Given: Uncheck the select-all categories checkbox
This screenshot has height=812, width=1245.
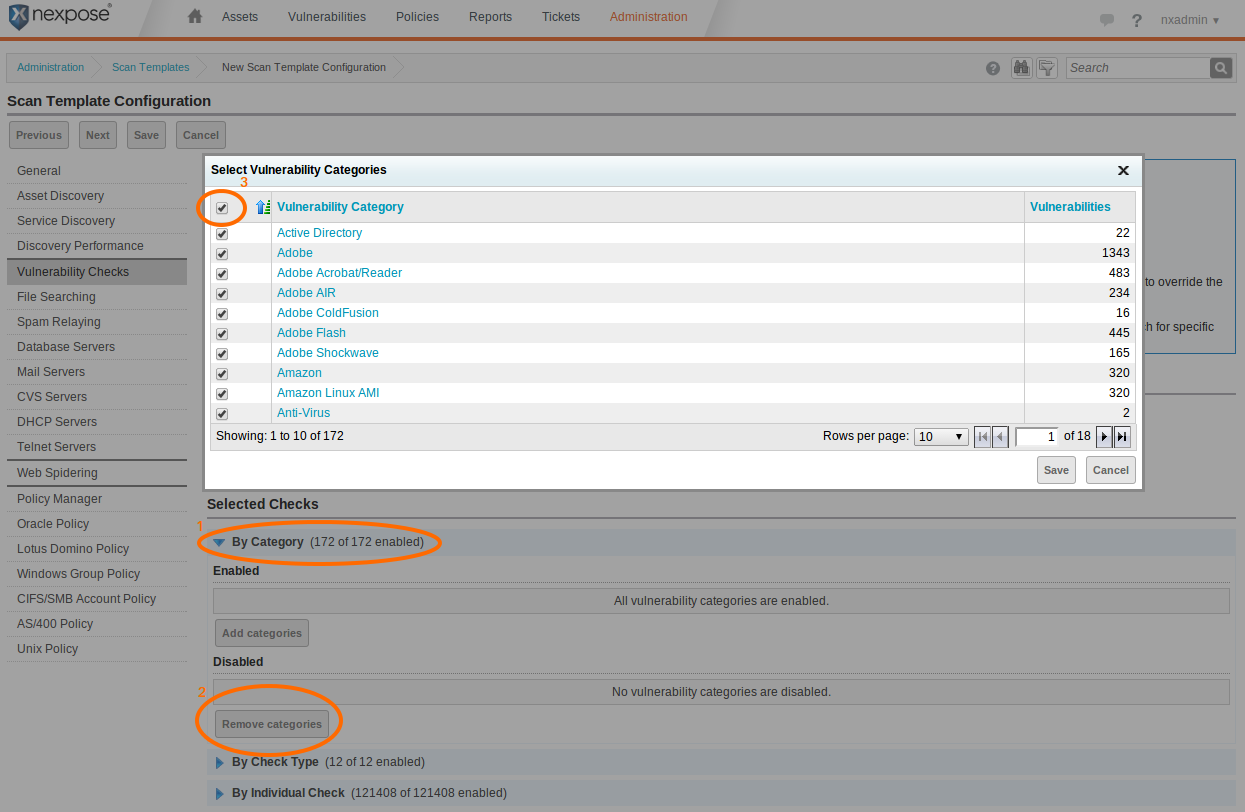Looking at the screenshot, I should pos(222,208).
